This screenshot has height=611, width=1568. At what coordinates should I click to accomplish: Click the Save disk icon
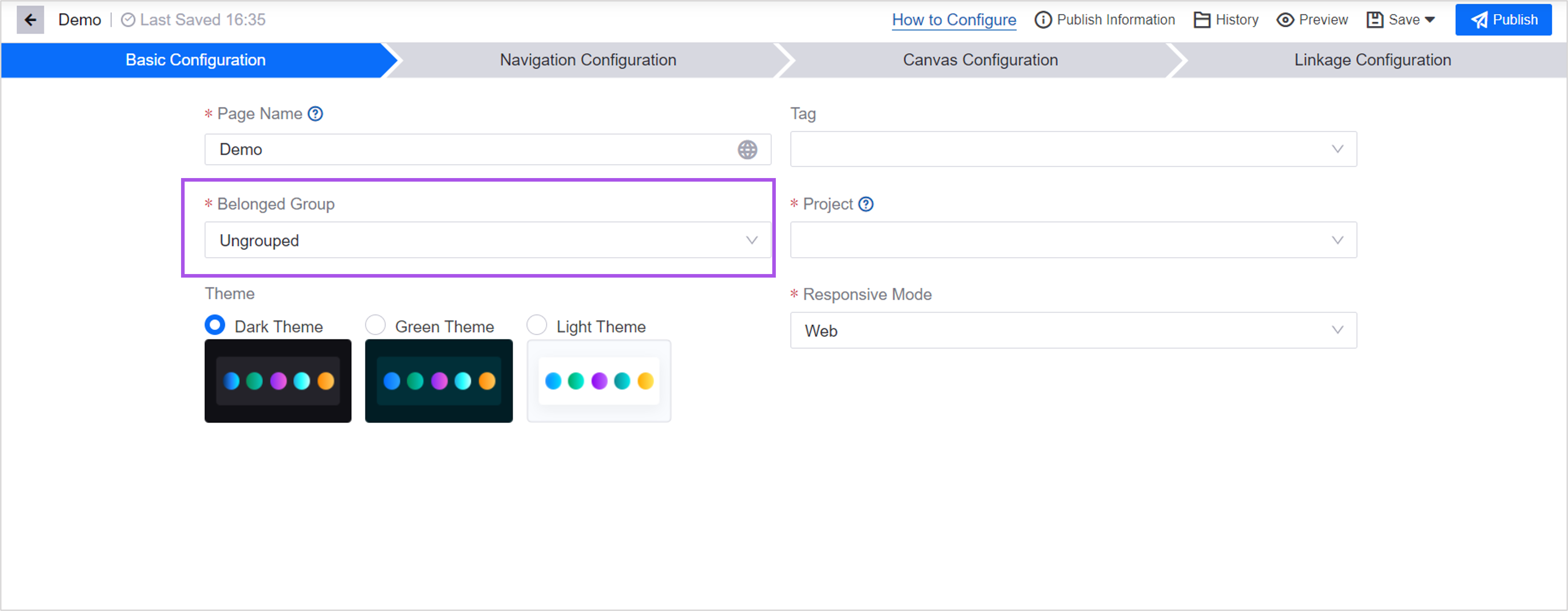point(1374,20)
